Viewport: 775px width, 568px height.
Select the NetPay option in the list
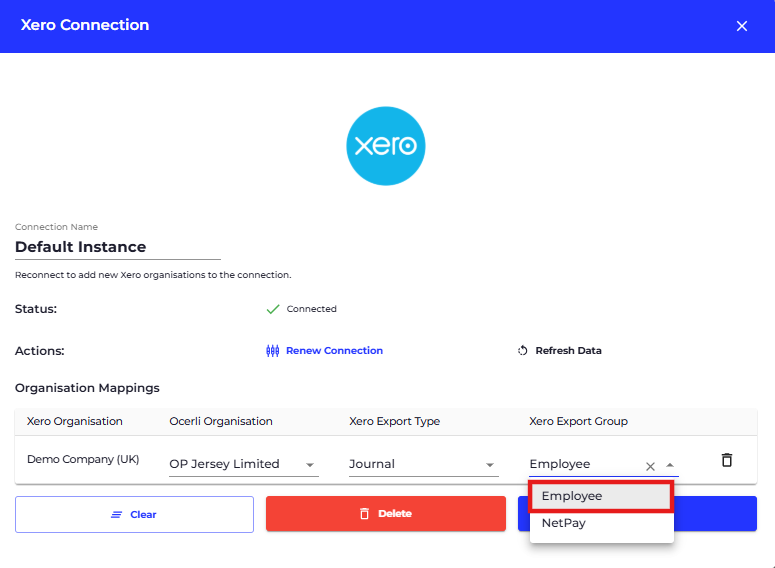click(602, 523)
